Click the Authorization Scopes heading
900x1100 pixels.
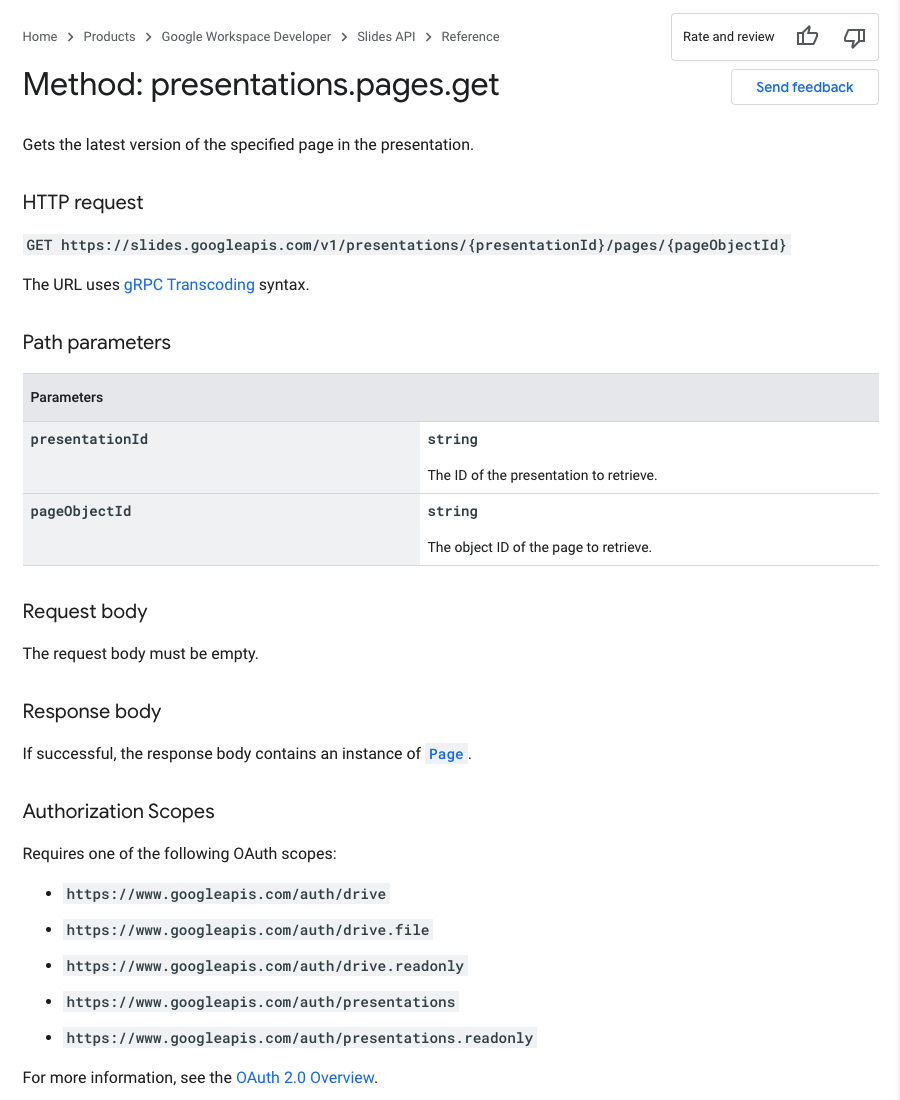(119, 811)
